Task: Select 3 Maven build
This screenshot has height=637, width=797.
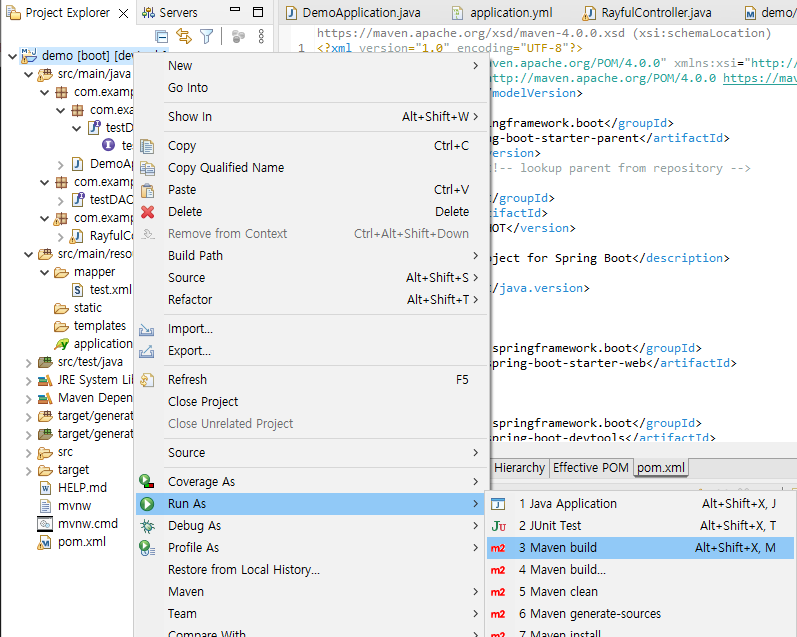Action: coord(640,548)
